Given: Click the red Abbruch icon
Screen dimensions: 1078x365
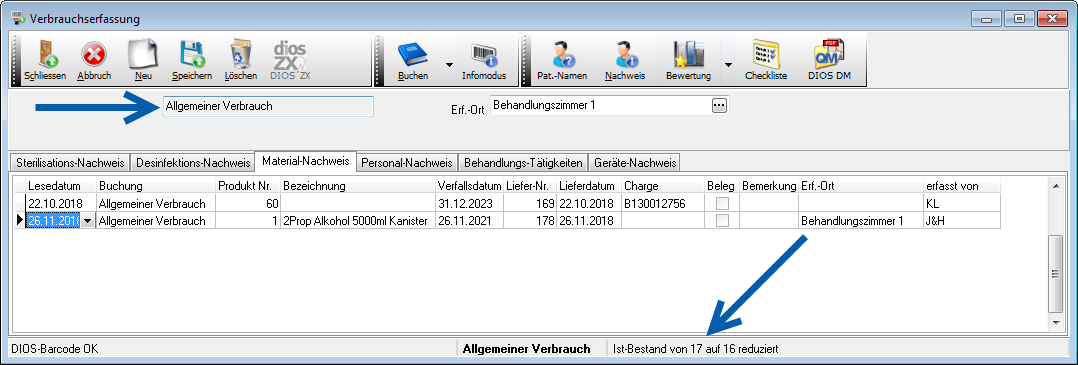Looking at the screenshot, I should pos(94,55).
